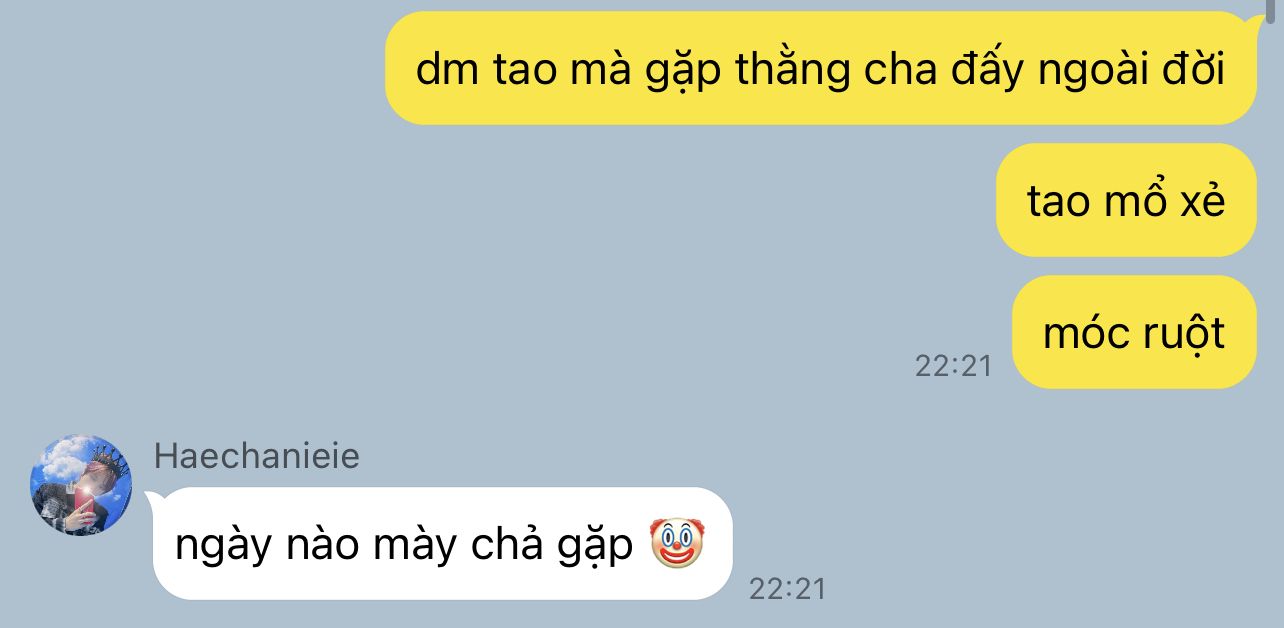Open Haechanieie's profile avatar picture
This screenshot has width=1284, height=628.
(x=81, y=485)
